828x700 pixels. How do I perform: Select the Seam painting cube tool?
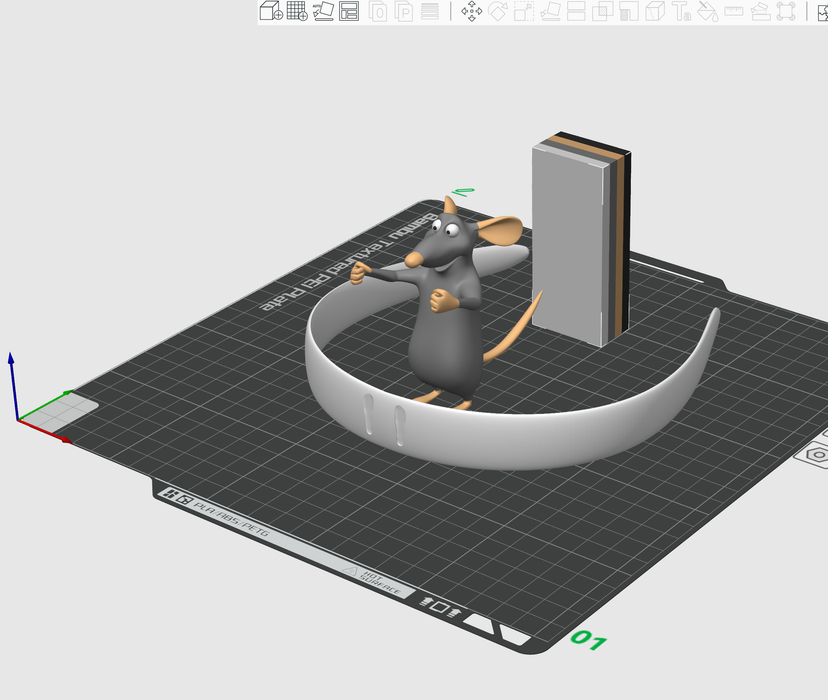click(655, 12)
